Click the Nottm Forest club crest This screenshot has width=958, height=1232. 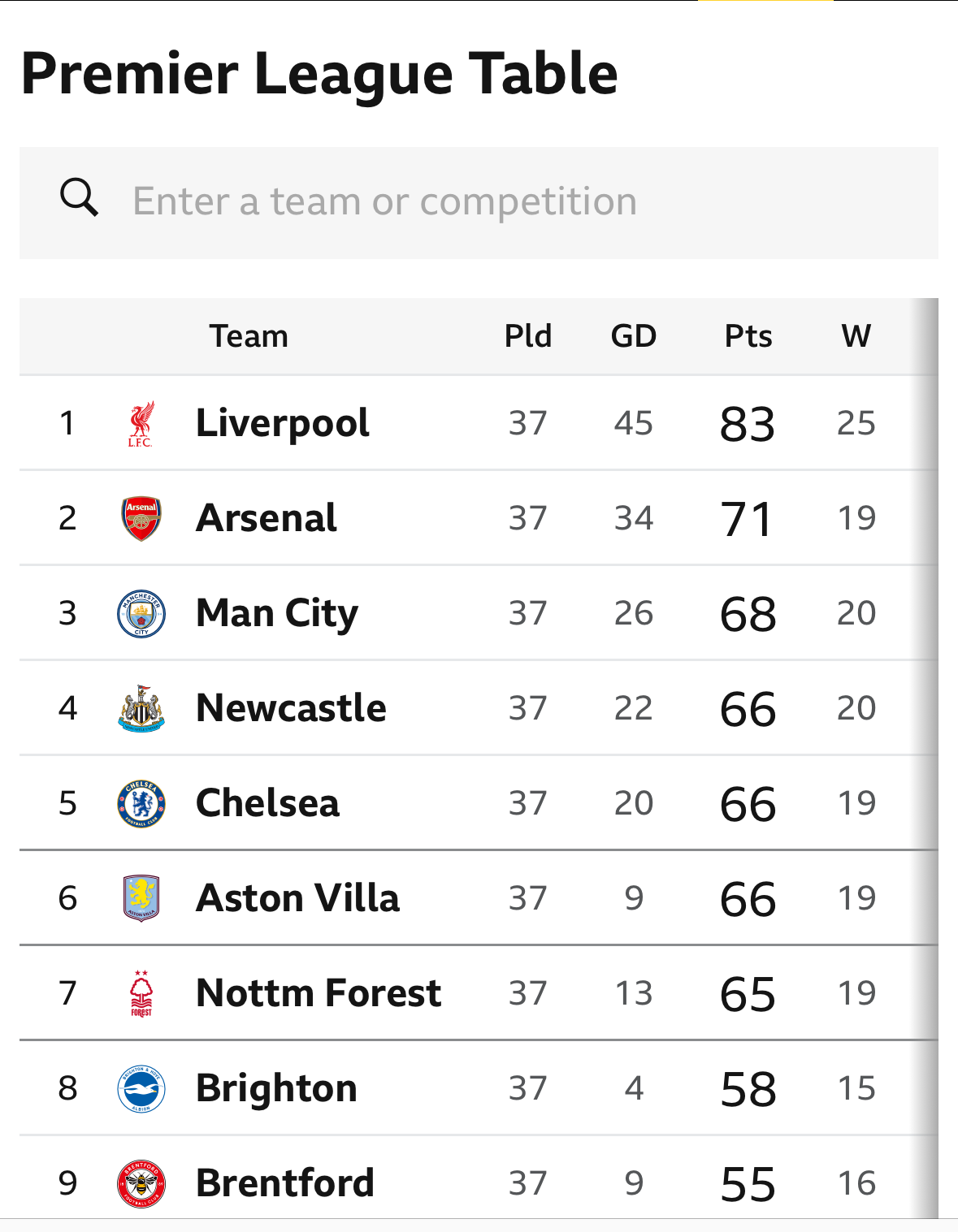click(x=141, y=993)
